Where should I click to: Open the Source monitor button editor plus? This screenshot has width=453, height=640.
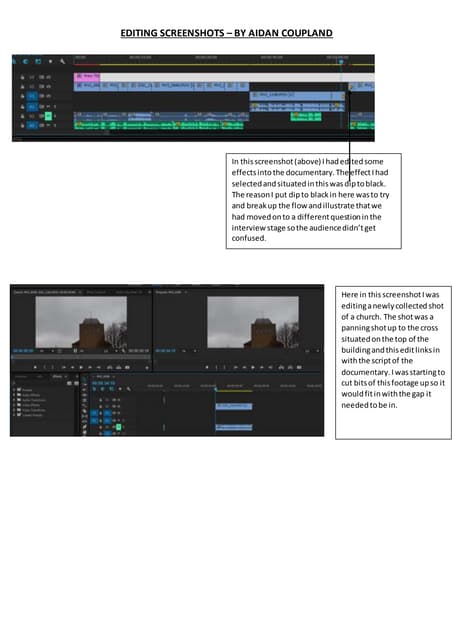coord(147,368)
